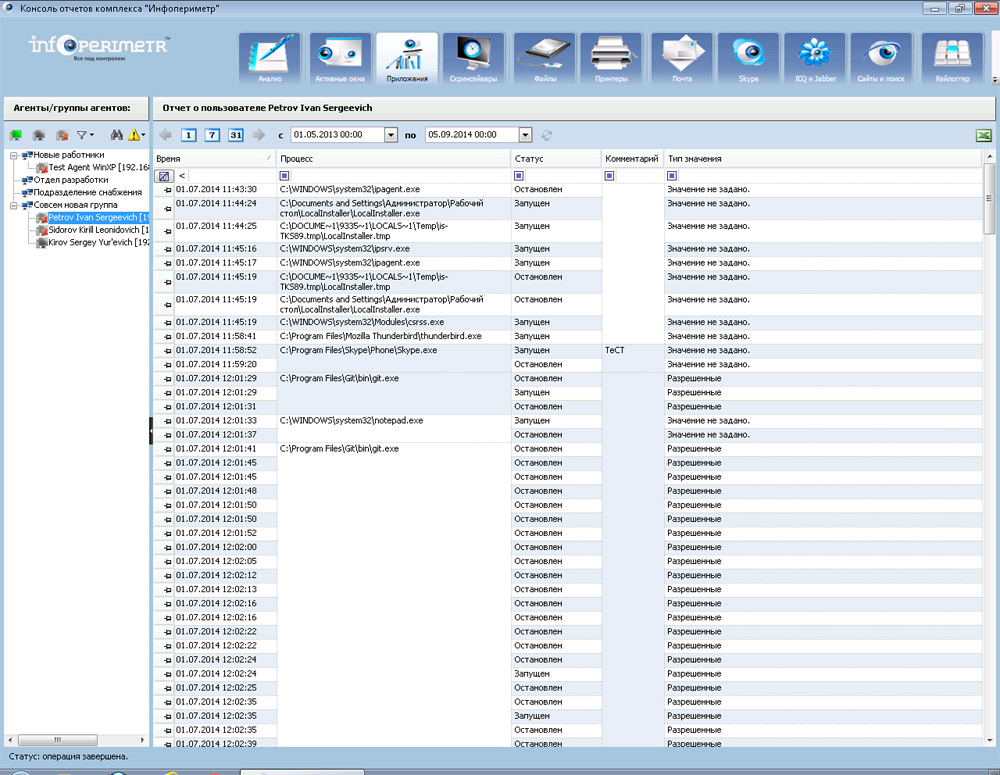Viewport: 1000px width, 775px height.
Task: Click the Процесс column filter box
Action: (x=285, y=176)
